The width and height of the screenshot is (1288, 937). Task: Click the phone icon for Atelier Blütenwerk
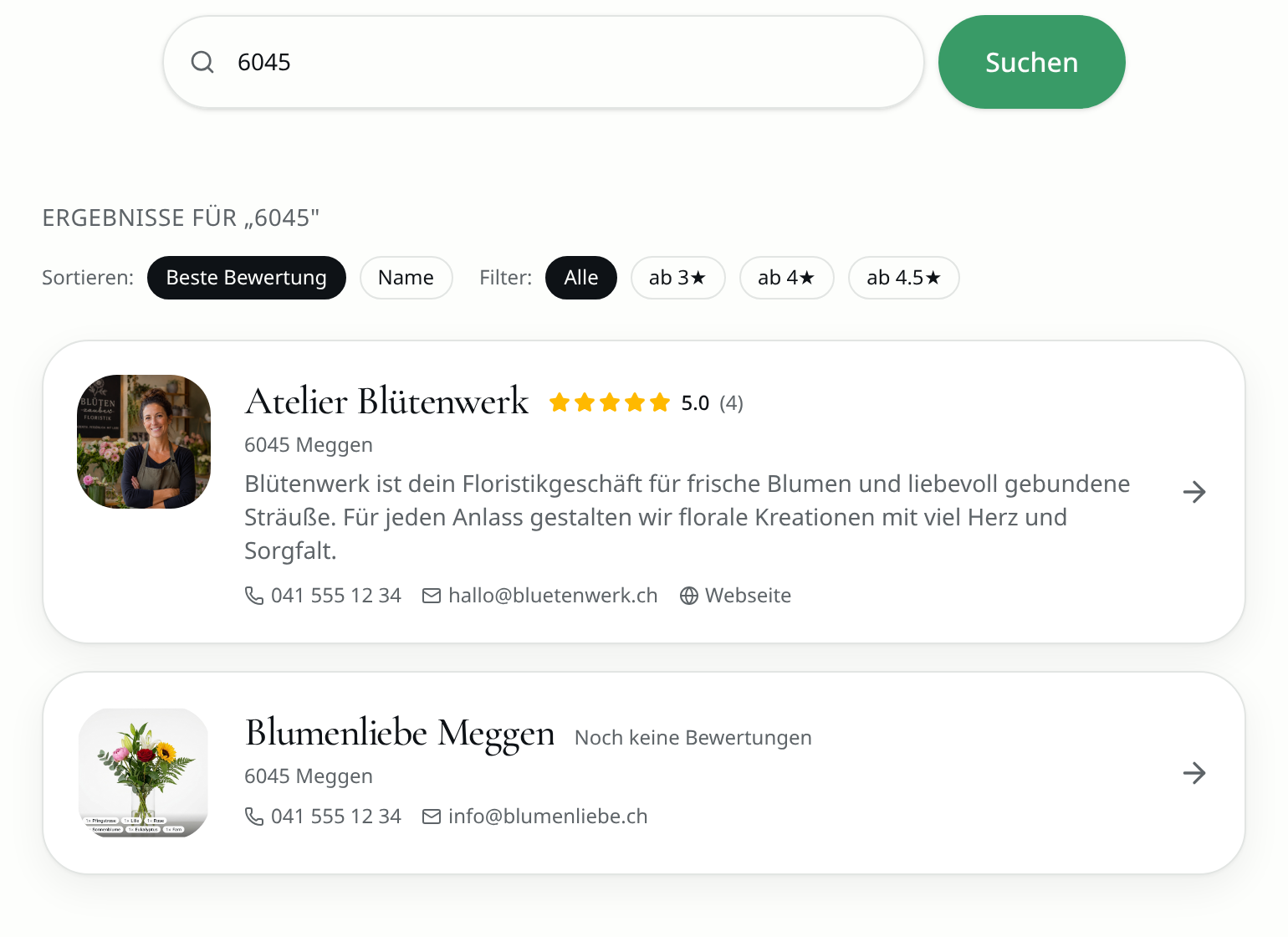click(x=254, y=596)
